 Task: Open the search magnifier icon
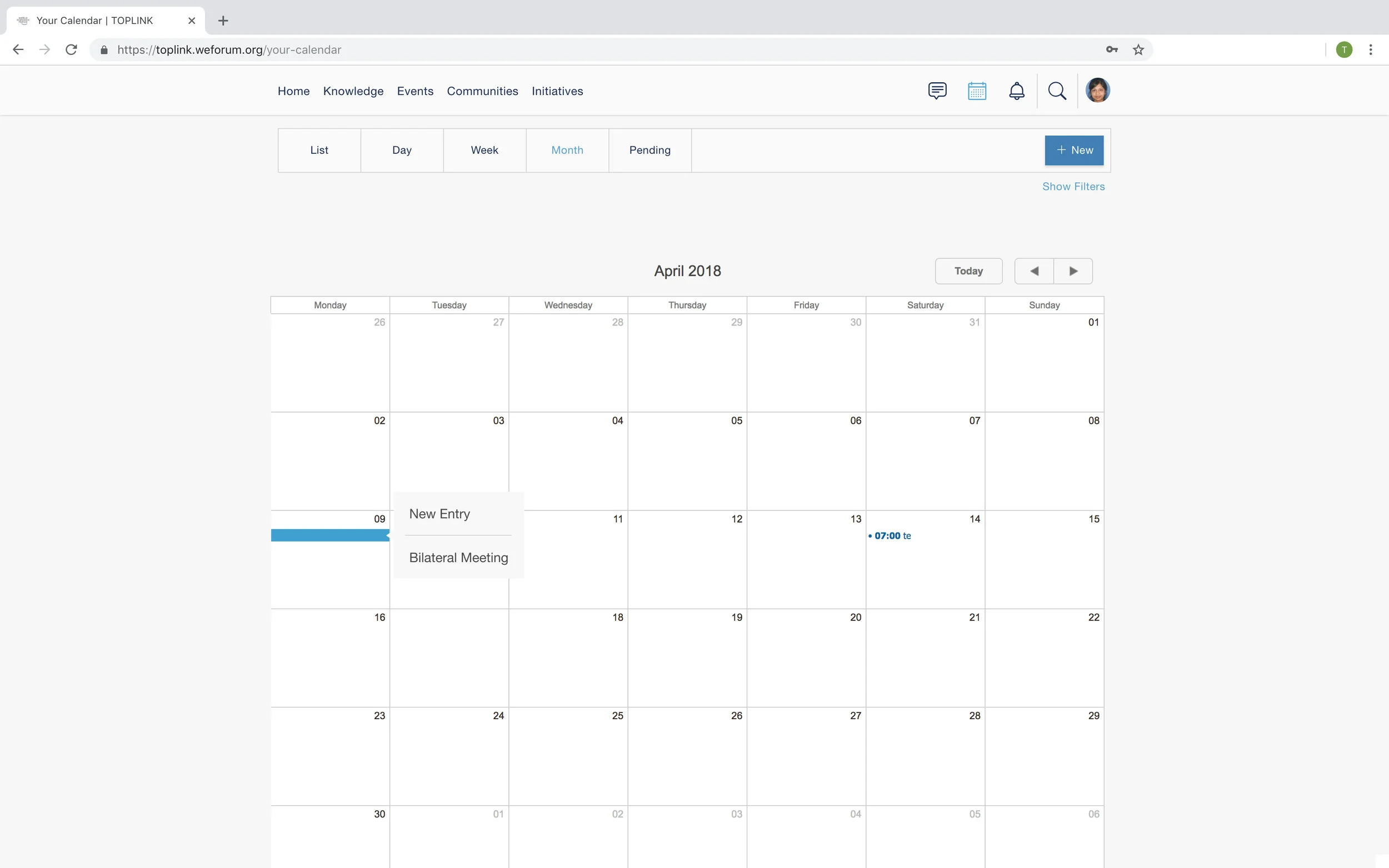tap(1057, 91)
